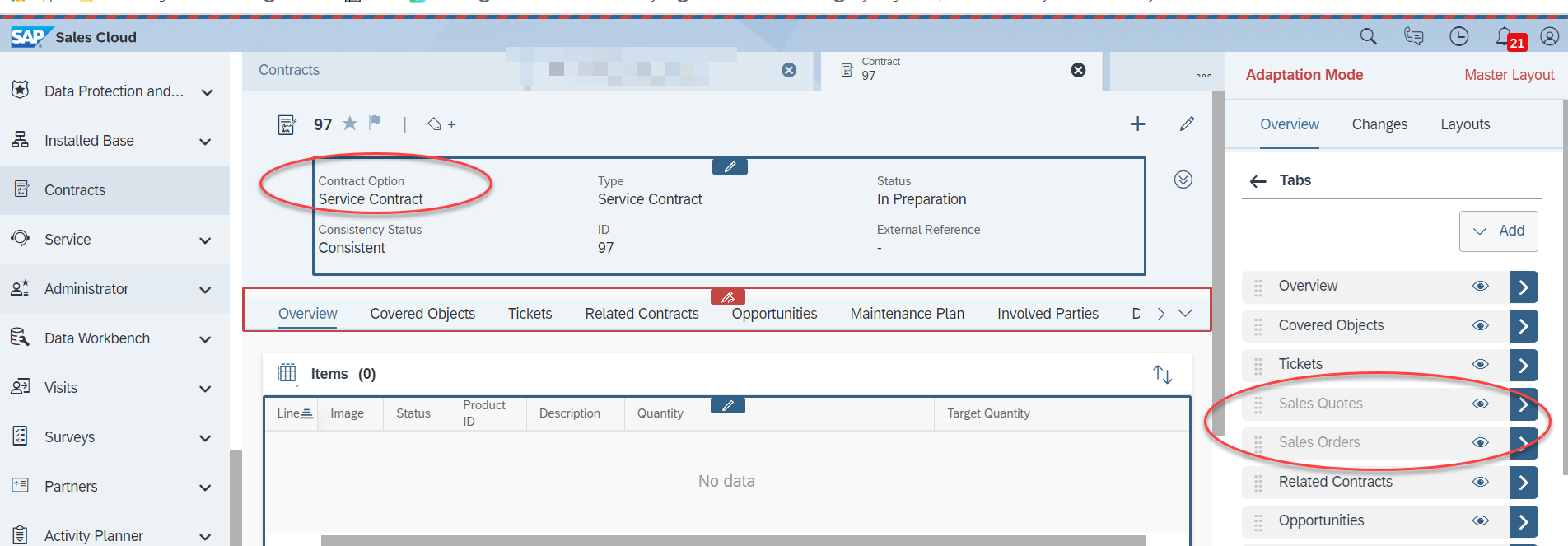Switch to Related Contracts tab

coord(642,314)
